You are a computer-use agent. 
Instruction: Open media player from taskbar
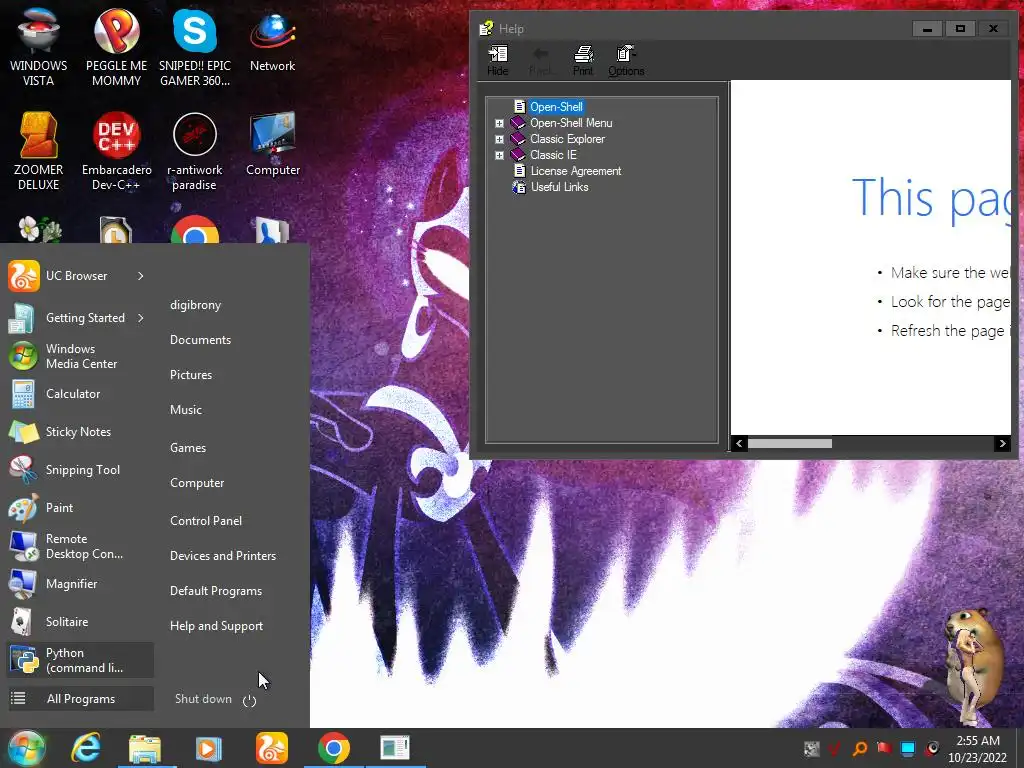[208, 749]
